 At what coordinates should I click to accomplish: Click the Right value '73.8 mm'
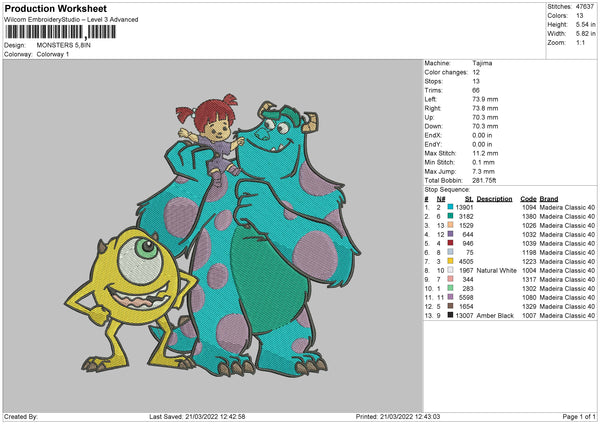point(485,108)
